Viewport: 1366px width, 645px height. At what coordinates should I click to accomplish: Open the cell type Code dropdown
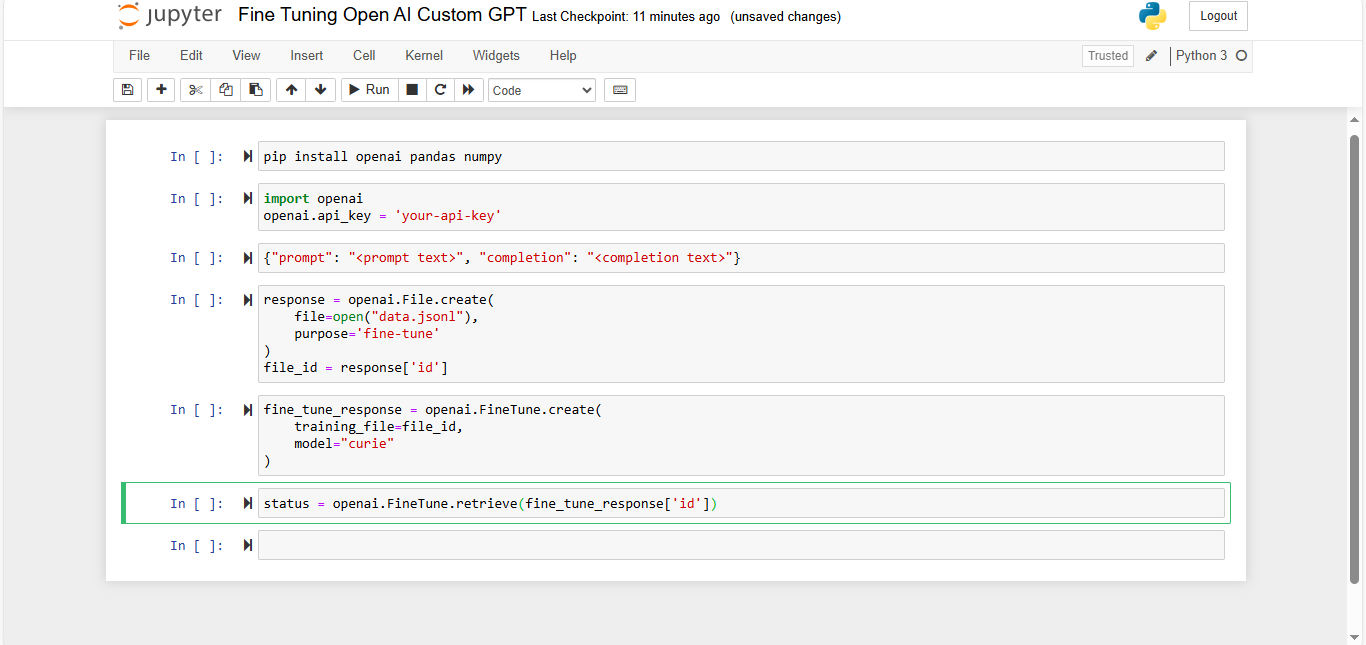coord(541,89)
